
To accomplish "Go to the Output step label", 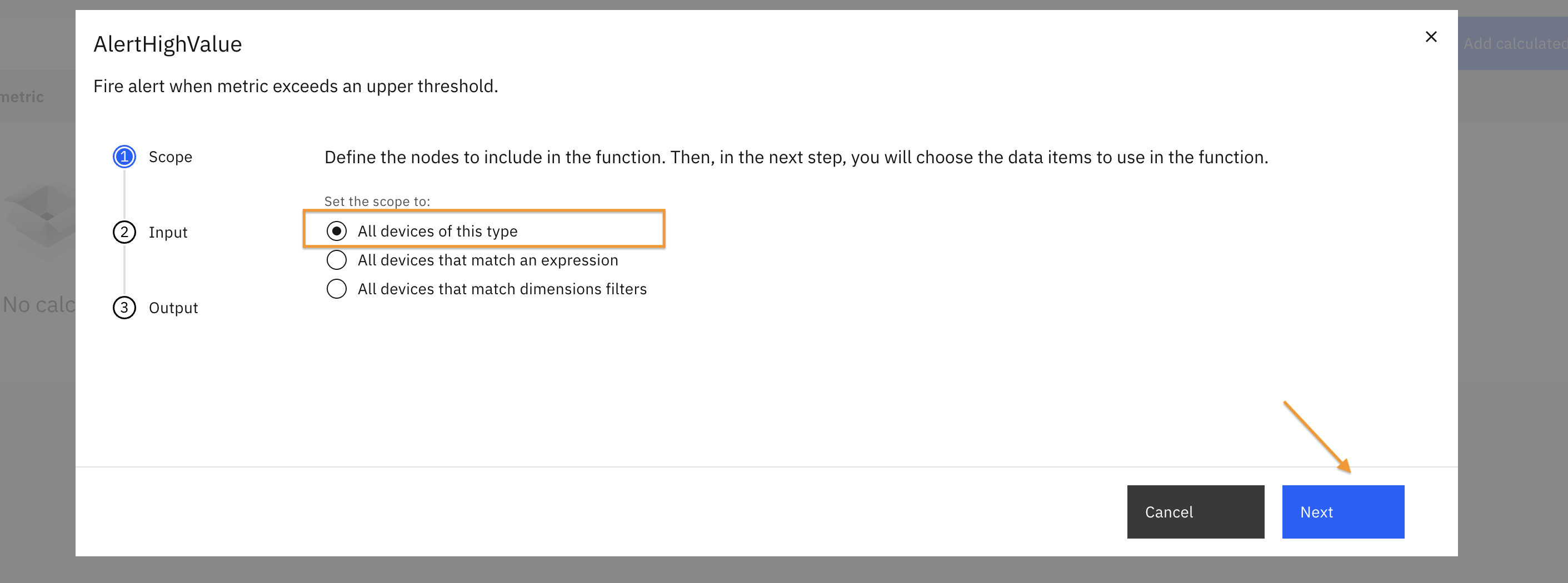I will 173,308.
